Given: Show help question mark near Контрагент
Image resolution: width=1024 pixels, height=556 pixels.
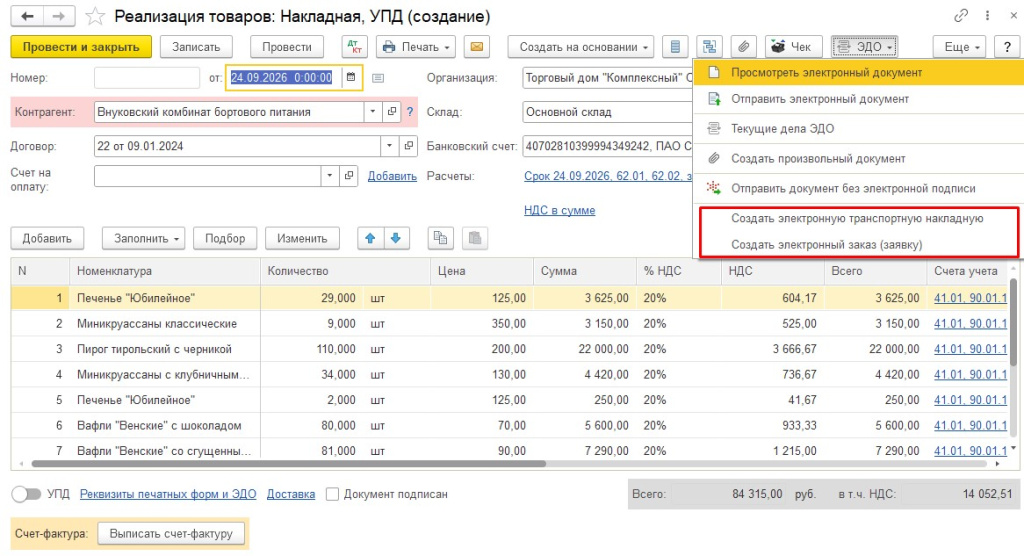Looking at the screenshot, I should tap(410, 112).
